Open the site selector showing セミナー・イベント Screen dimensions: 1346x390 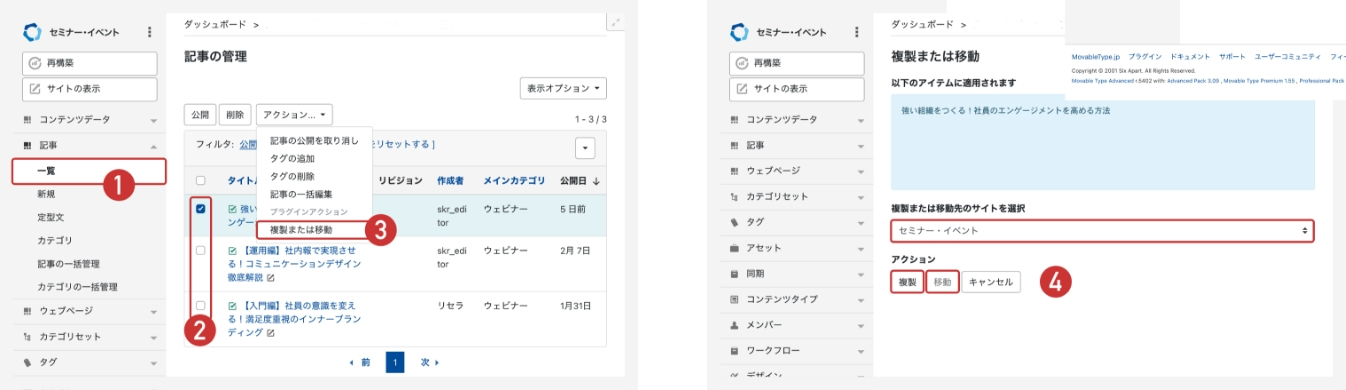[x=1102, y=231]
